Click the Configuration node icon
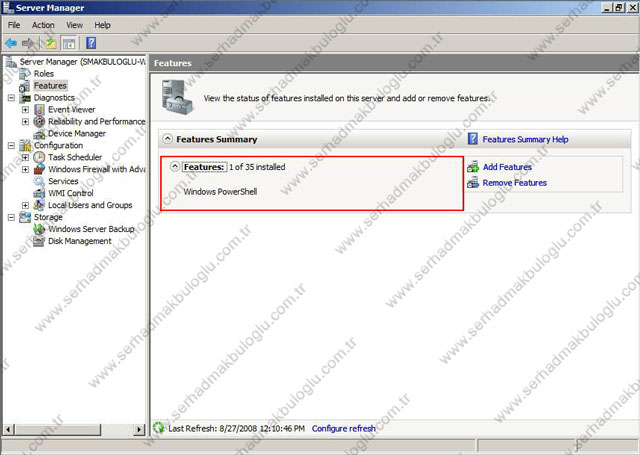This screenshot has width=640, height=455. [x=25, y=145]
